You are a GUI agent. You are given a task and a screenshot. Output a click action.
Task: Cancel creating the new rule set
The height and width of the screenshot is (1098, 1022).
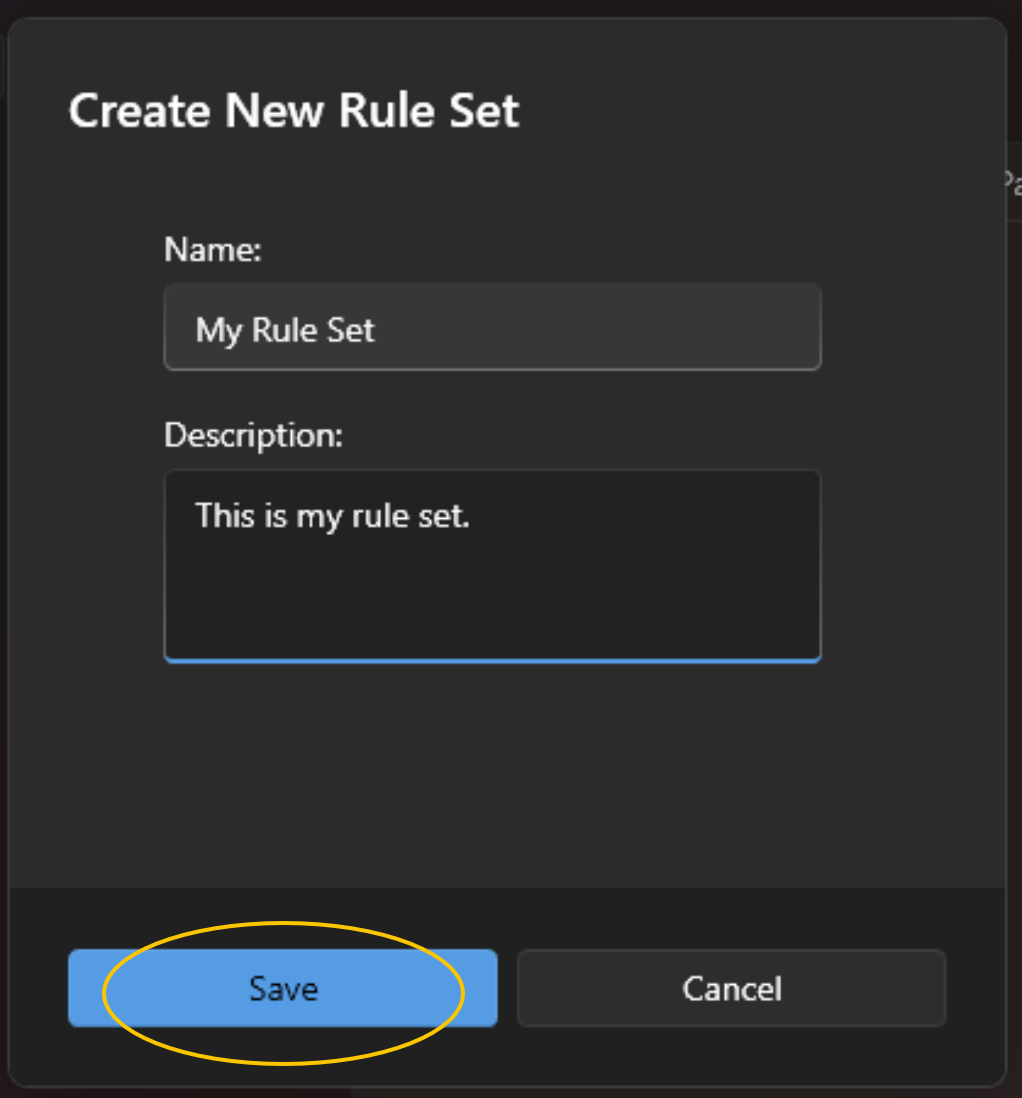[731, 989]
